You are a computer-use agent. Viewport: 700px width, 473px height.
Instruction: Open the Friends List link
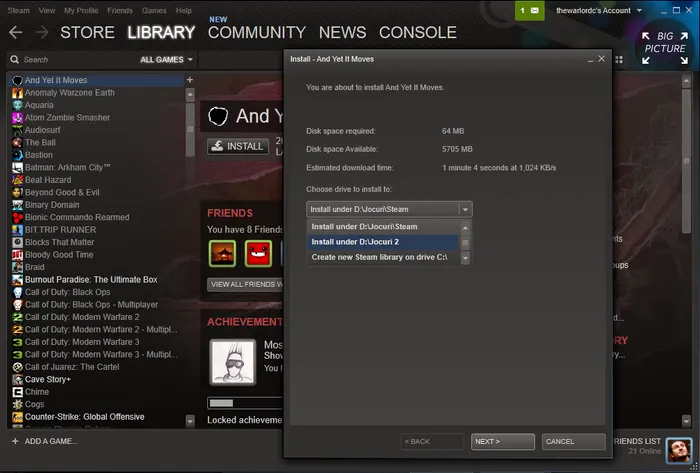click(637, 441)
